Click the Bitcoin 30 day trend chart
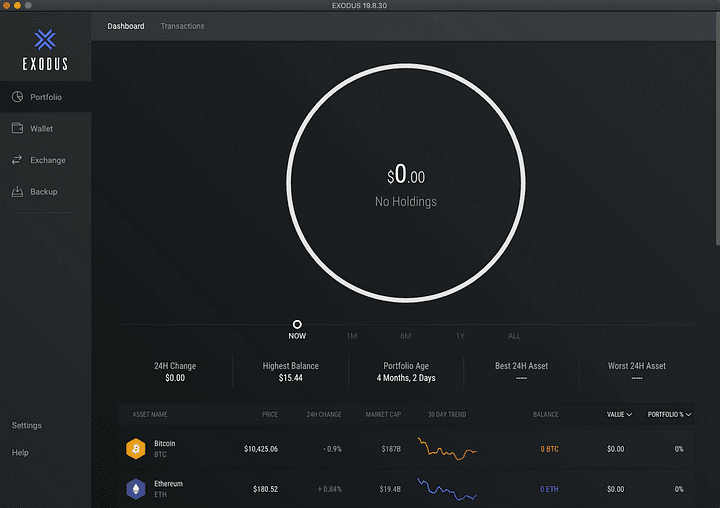The image size is (720, 508). [x=447, y=449]
